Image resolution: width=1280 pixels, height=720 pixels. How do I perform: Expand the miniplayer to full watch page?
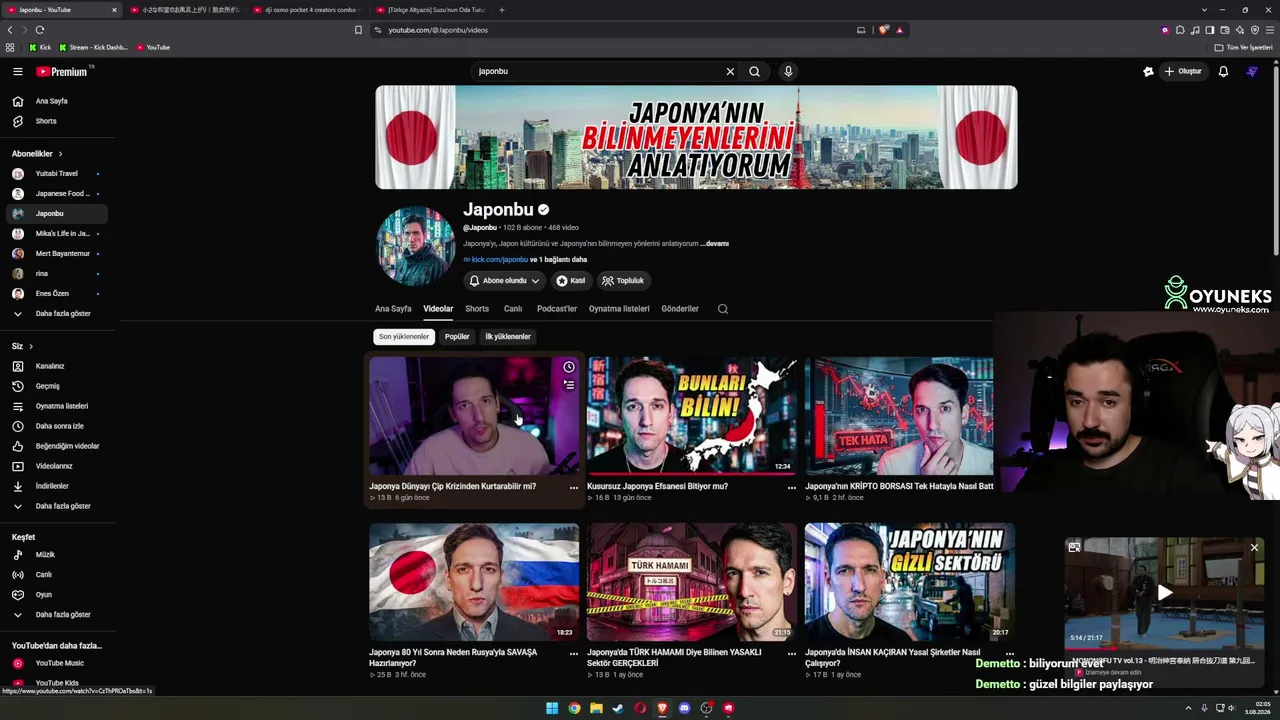coord(1074,547)
